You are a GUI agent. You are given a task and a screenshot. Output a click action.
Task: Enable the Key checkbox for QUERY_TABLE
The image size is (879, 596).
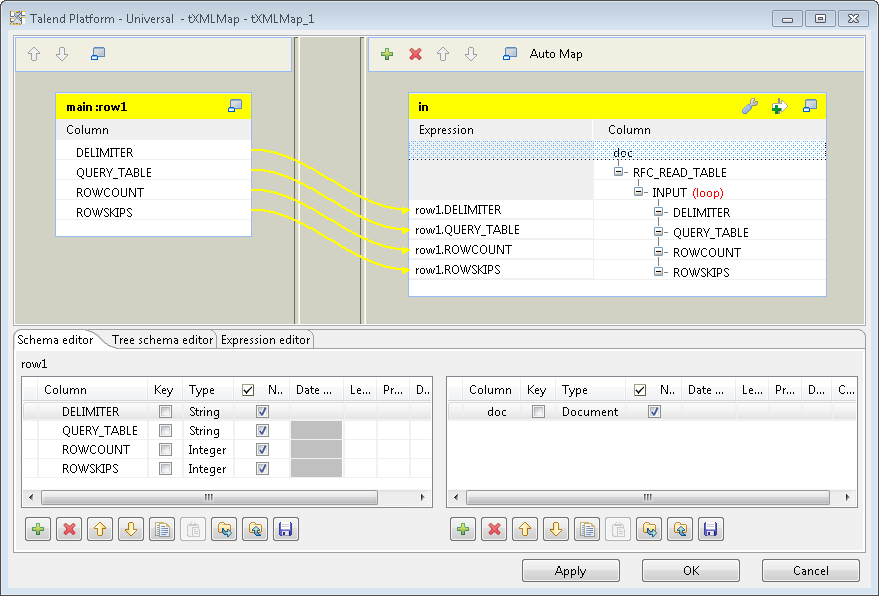[164, 430]
